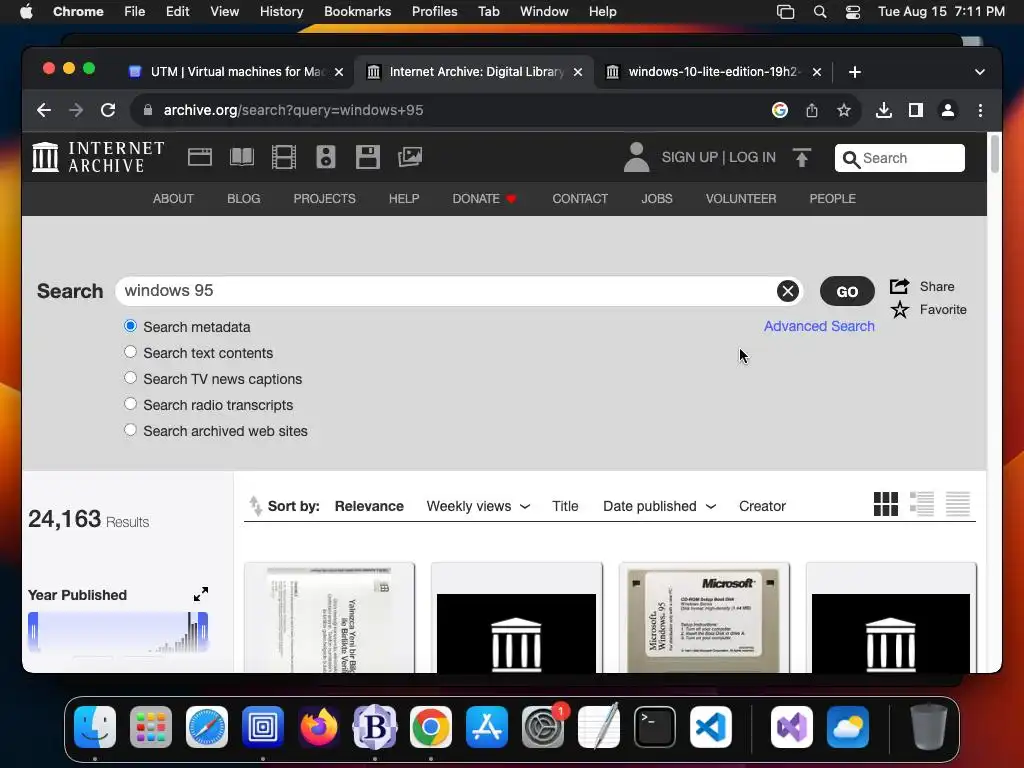
Task: Click the Upload arrow icon
Action: pos(802,157)
